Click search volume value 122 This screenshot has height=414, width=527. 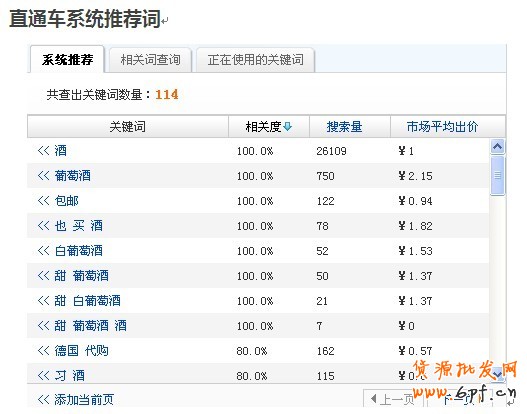tap(325, 201)
